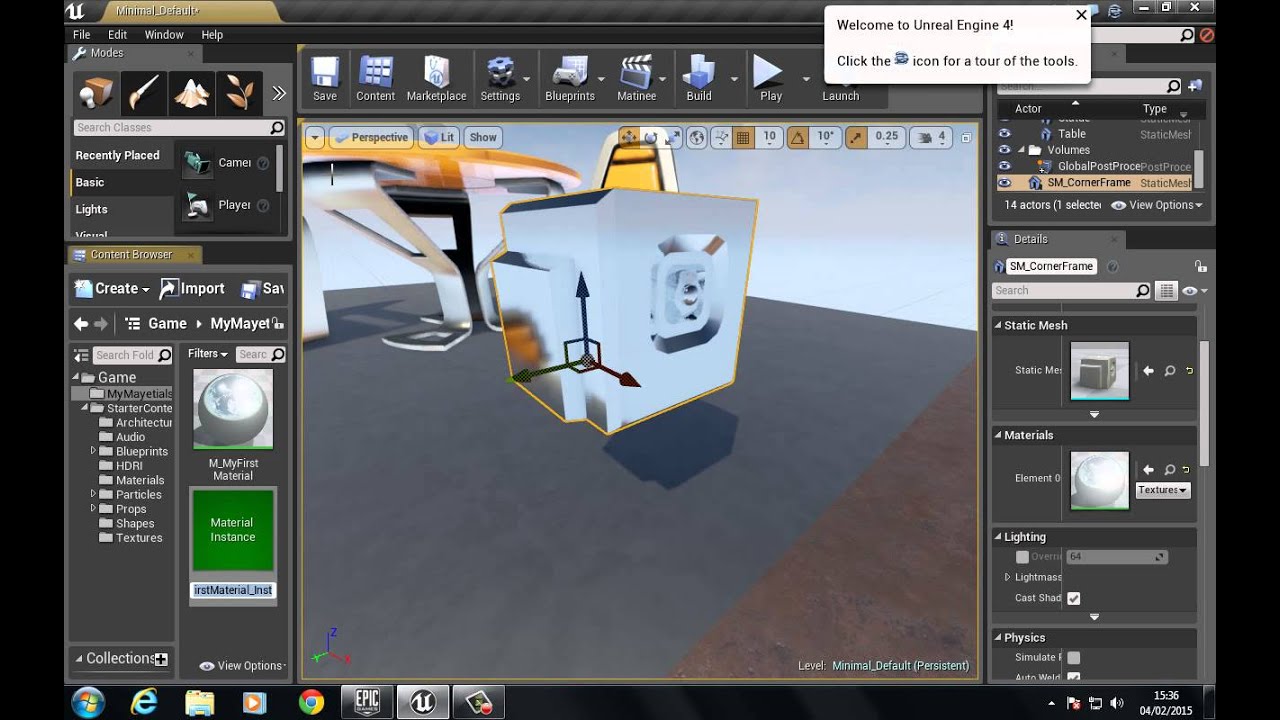Open Textures dropdown under Materials
Viewport: 1280px width, 720px height.
(x=1163, y=490)
